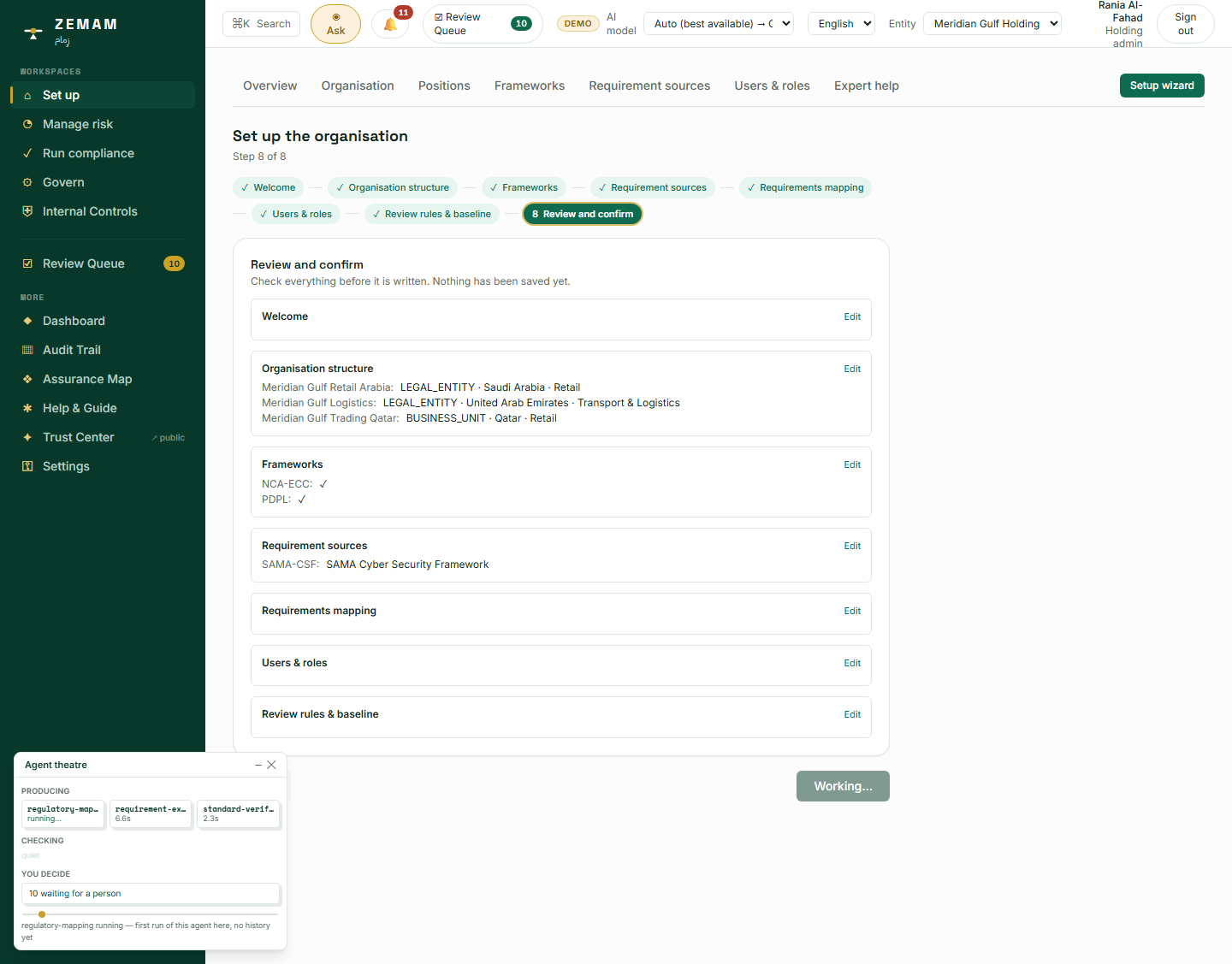Switch to the Expert help tab
Viewport: 1232px width, 964px height.
tap(867, 86)
